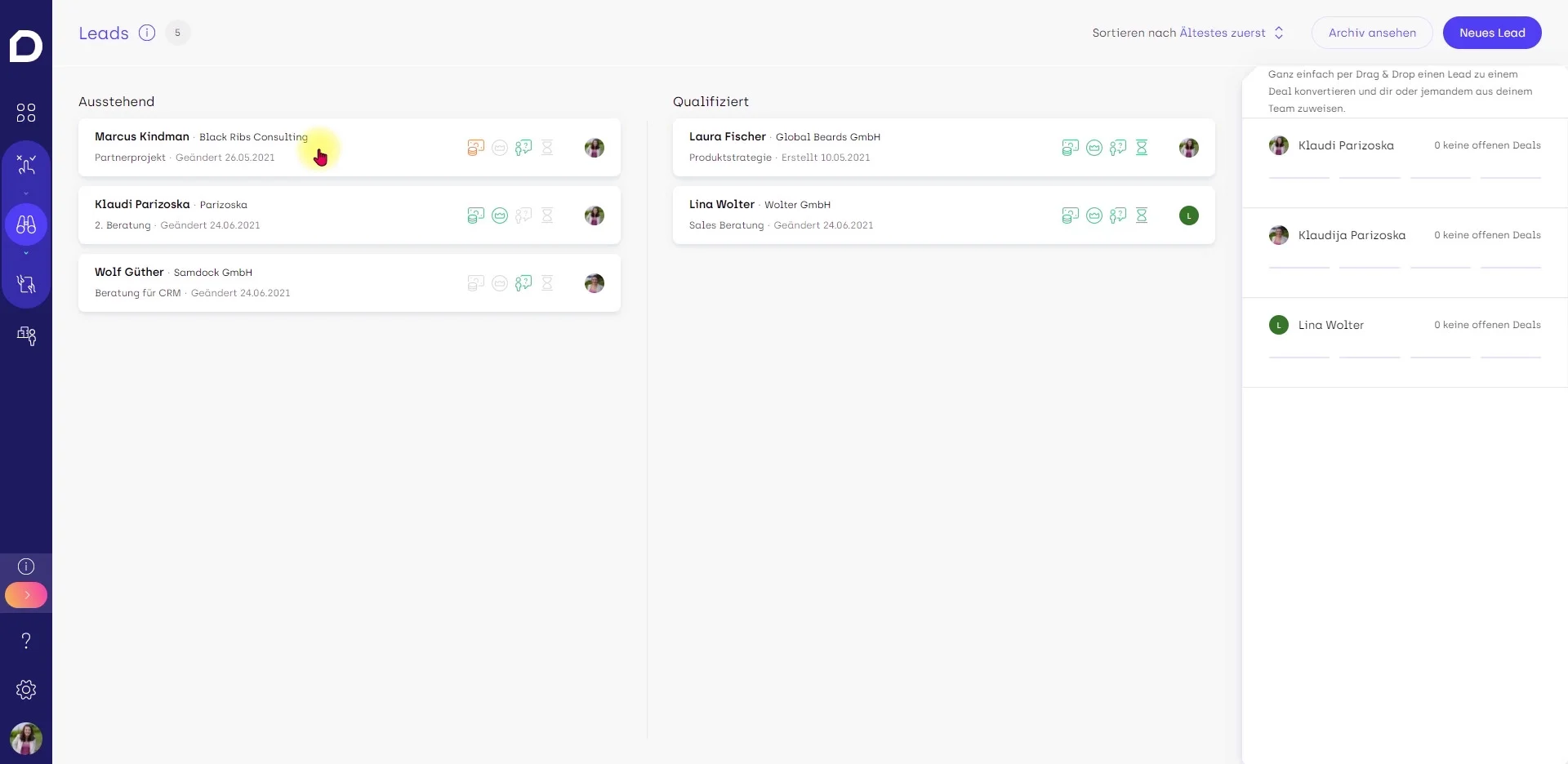The height and width of the screenshot is (764, 1568).
Task: Open Marcus Kindman lead card
Action: (350, 148)
